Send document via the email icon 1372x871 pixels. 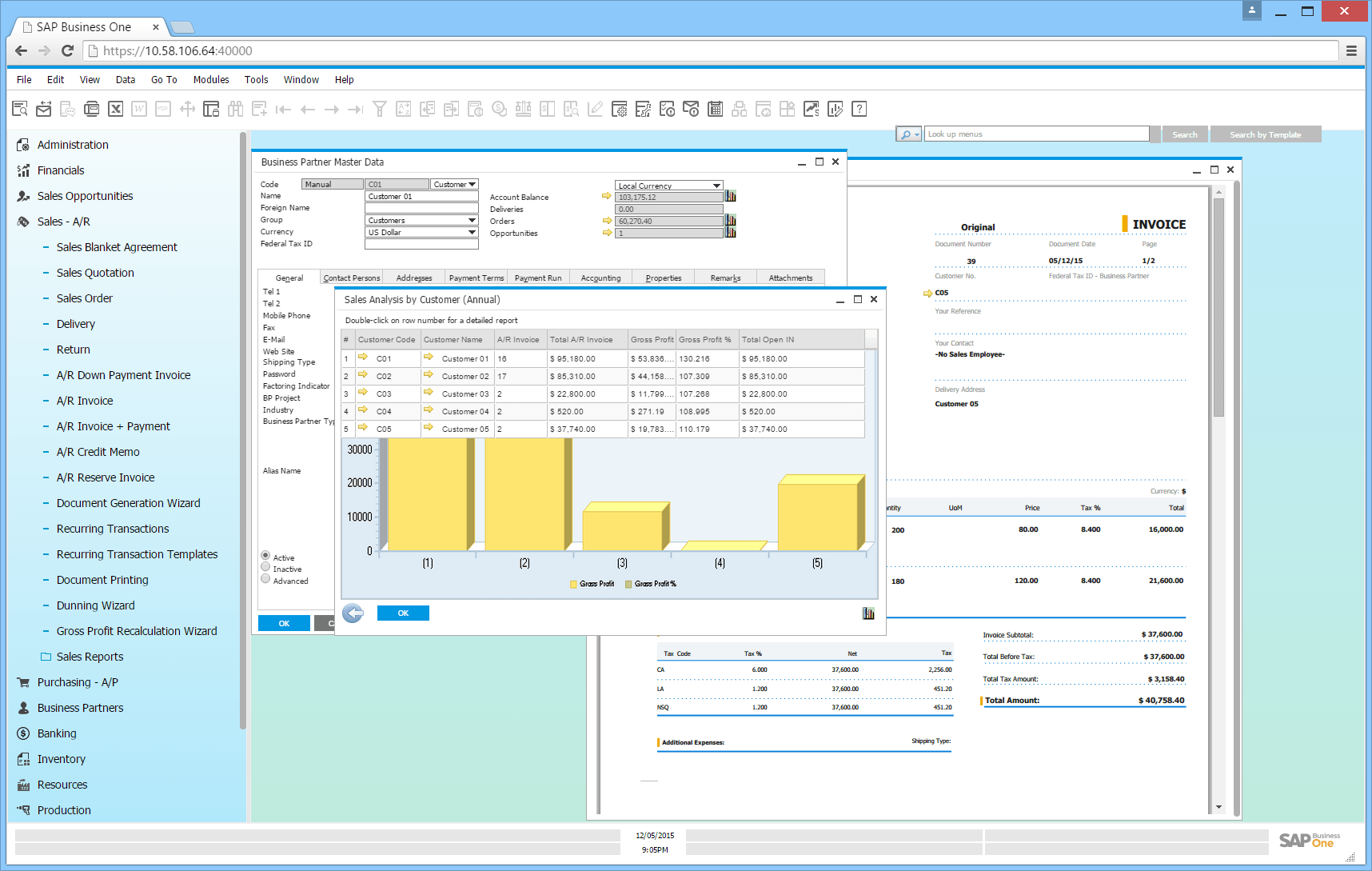[43, 109]
